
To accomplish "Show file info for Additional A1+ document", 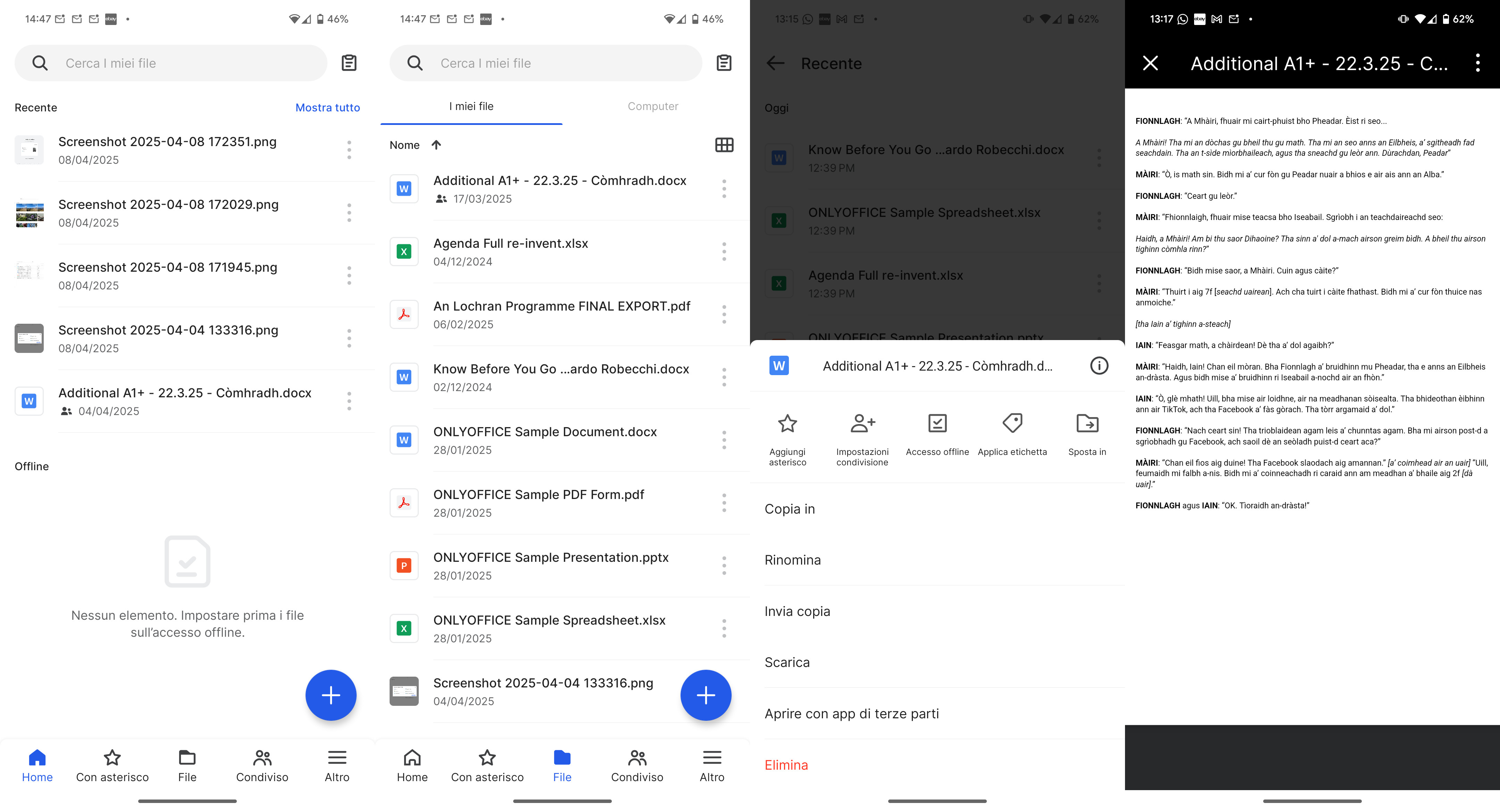I will tap(1099, 365).
